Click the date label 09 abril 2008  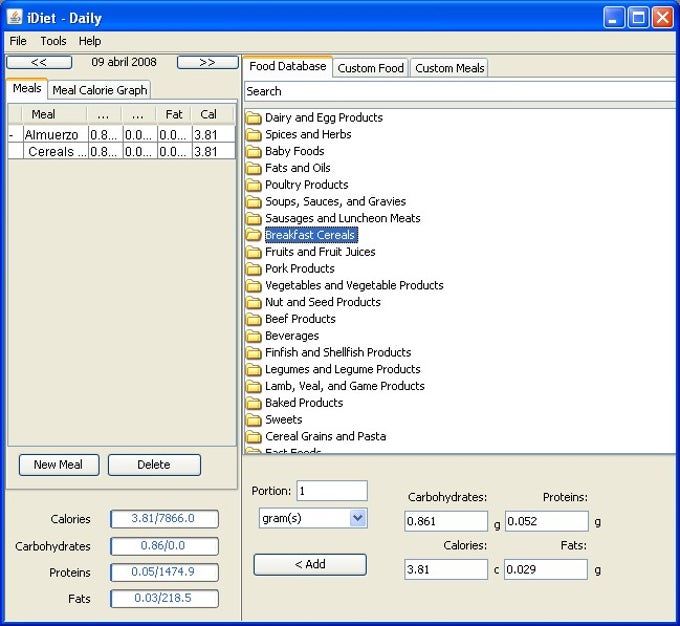124,62
